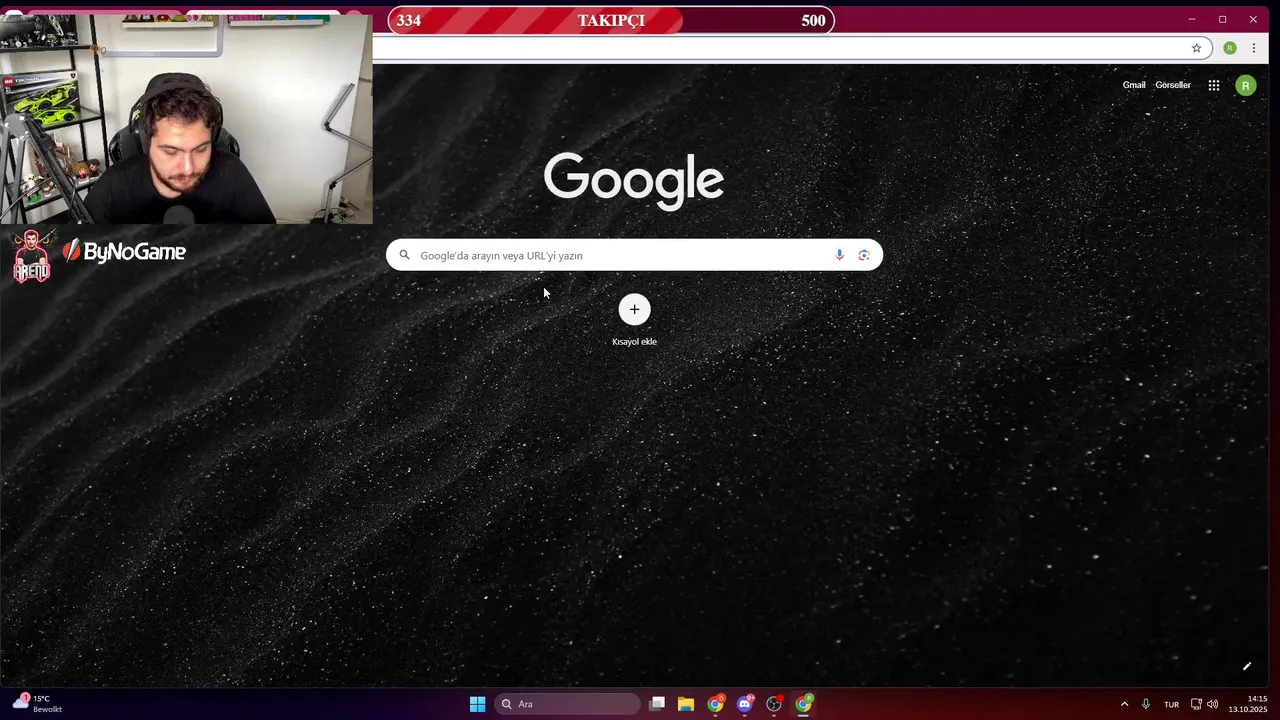The image size is (1280, 720).
Task: Open the Google apps grid
Action: point(1213,86)
